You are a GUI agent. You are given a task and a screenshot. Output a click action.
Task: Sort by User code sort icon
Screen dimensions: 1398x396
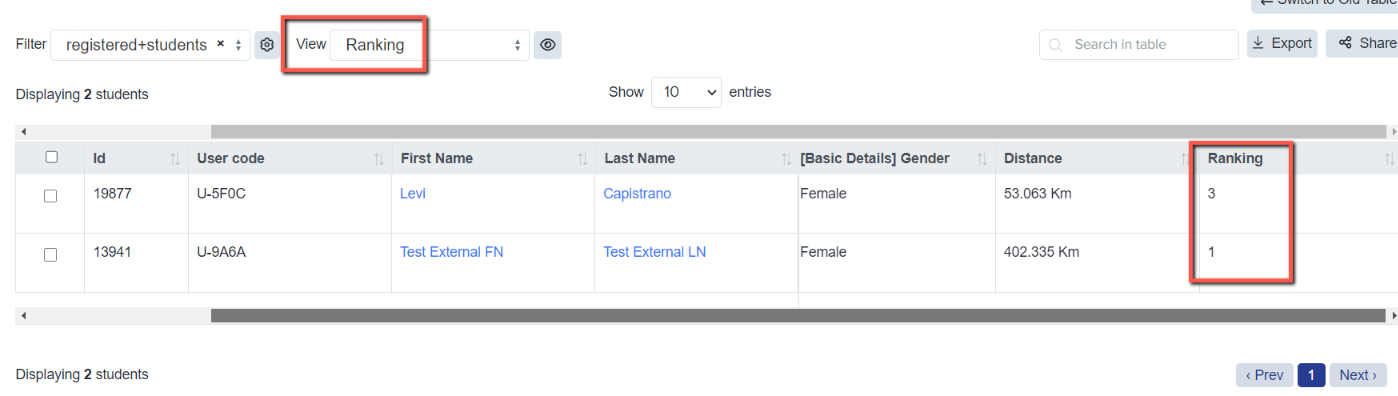(x=379, y=159)
